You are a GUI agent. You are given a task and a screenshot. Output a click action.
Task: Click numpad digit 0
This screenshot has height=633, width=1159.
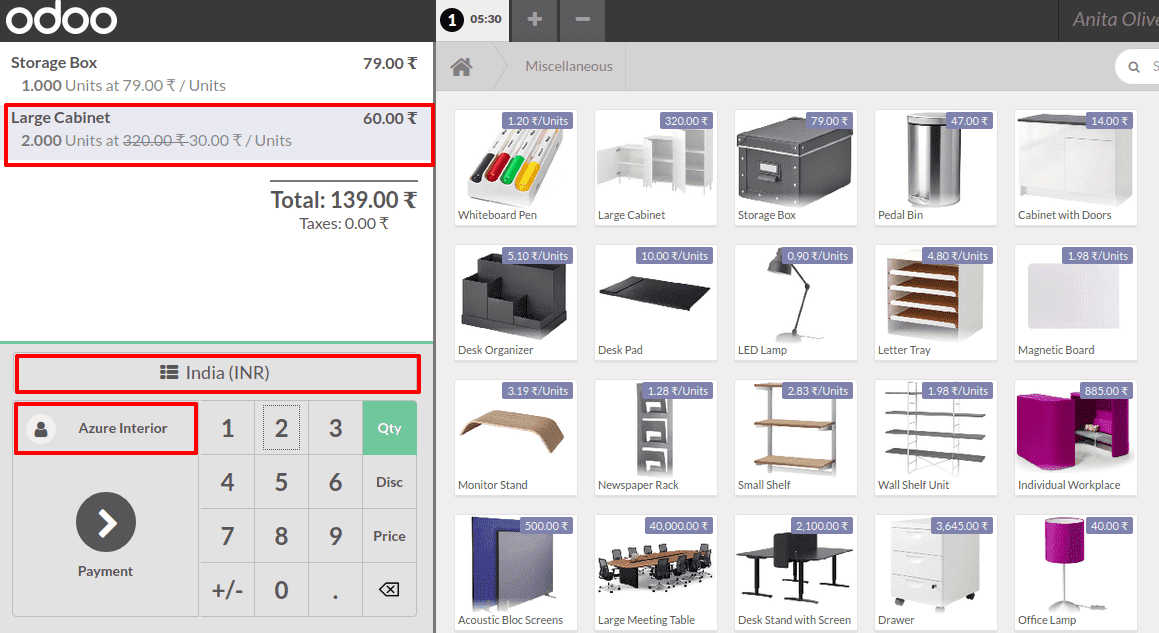click(x=282, y=589)
